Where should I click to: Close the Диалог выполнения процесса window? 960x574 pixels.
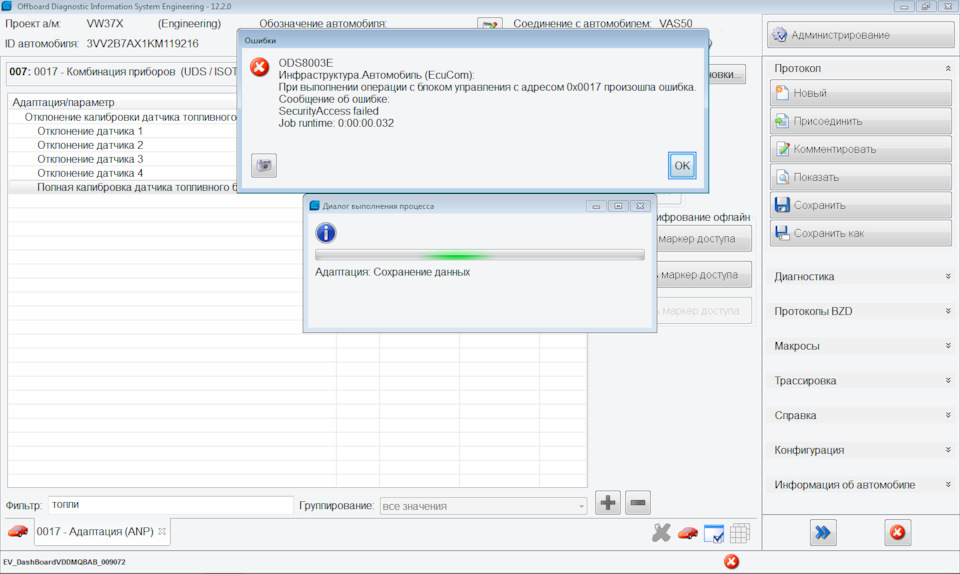640,206
